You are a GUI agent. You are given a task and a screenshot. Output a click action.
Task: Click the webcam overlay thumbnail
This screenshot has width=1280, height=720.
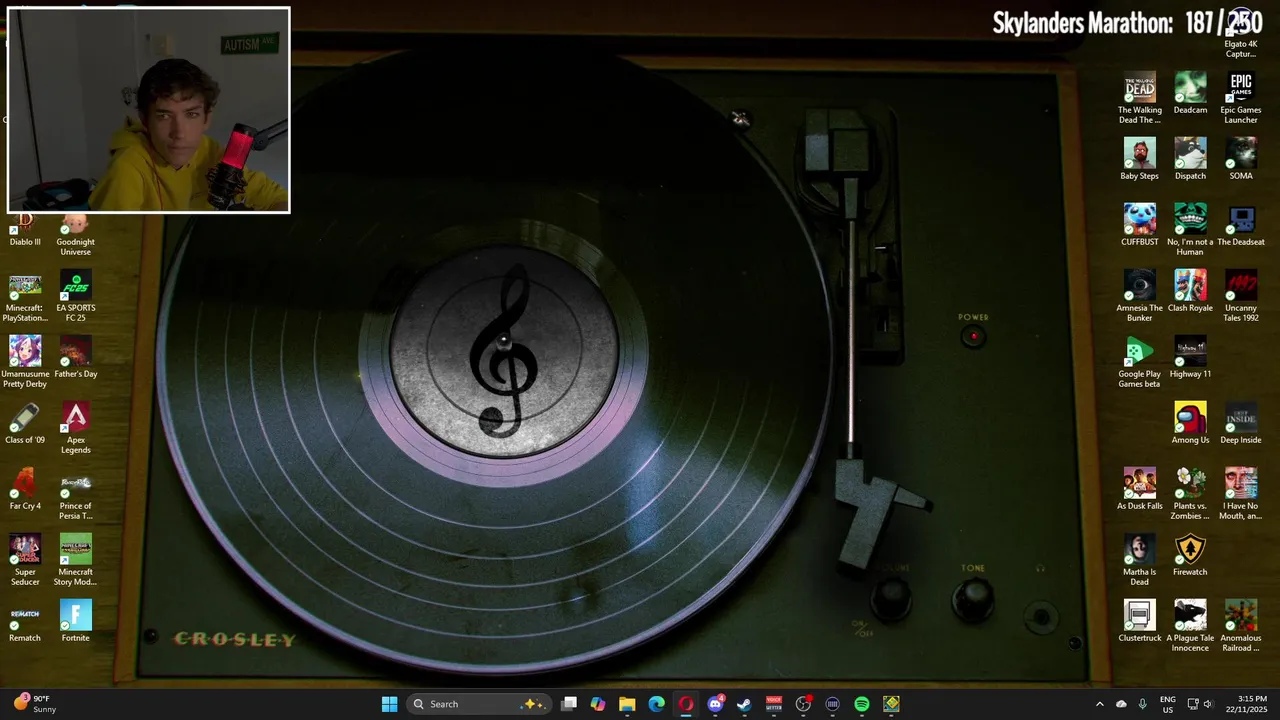(149, 110)
